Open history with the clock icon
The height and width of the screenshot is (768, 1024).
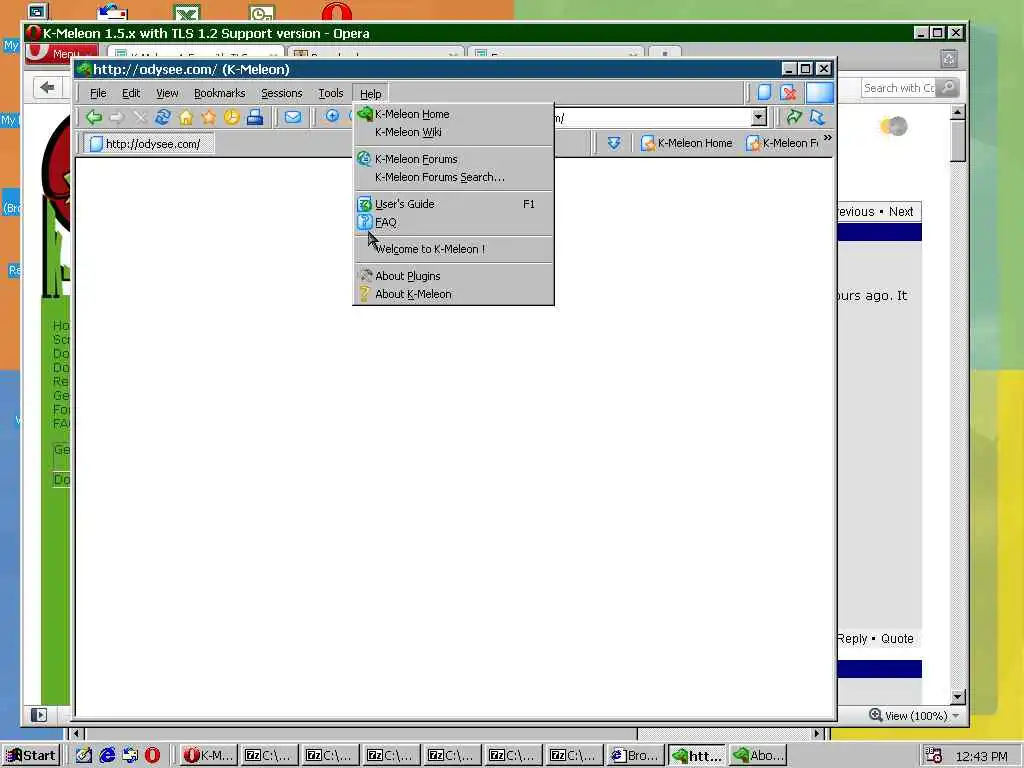[x=232, y=118]
